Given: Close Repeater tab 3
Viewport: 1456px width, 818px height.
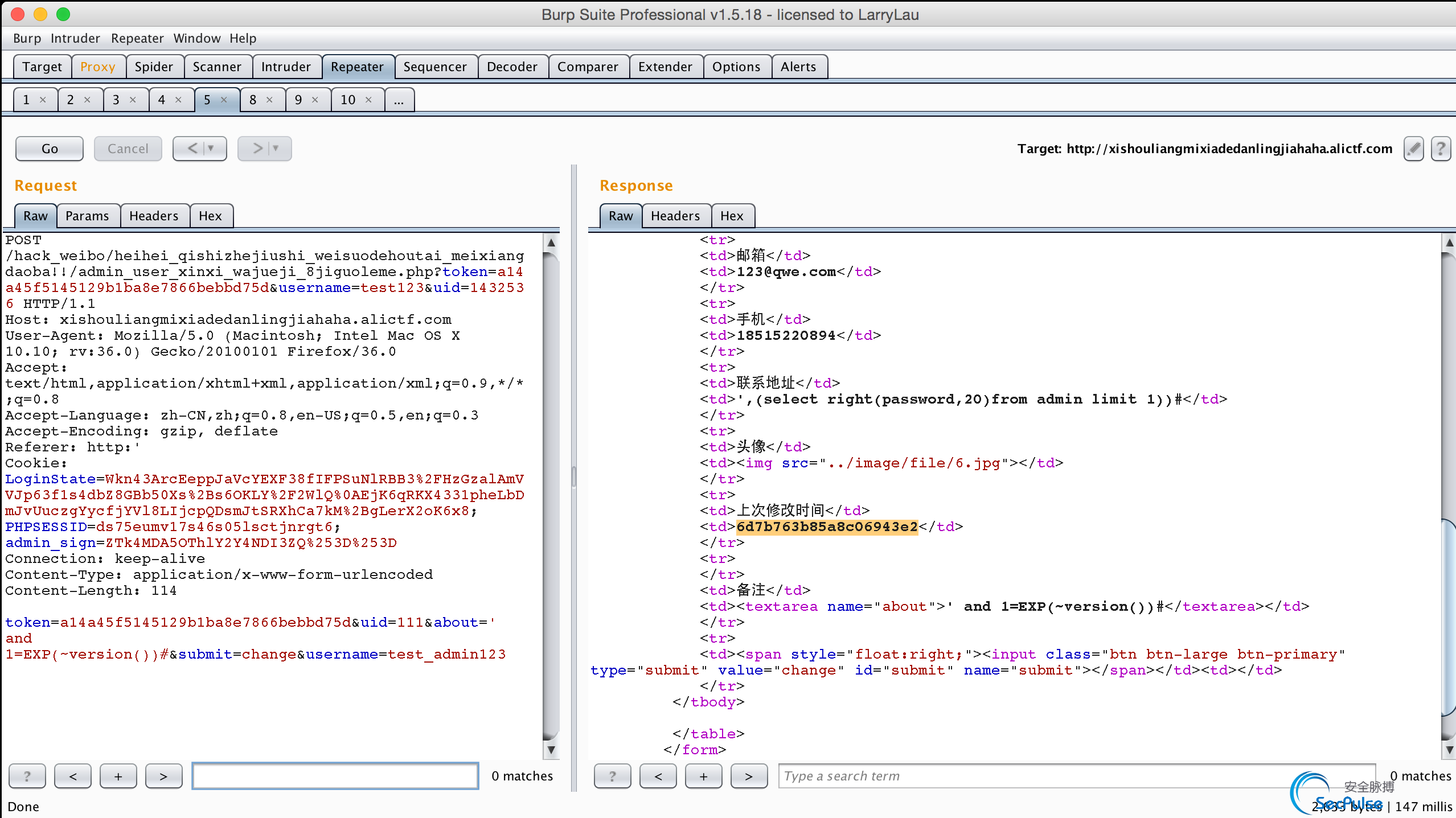Looking at the screenshot, I should [x=133, y=100].
